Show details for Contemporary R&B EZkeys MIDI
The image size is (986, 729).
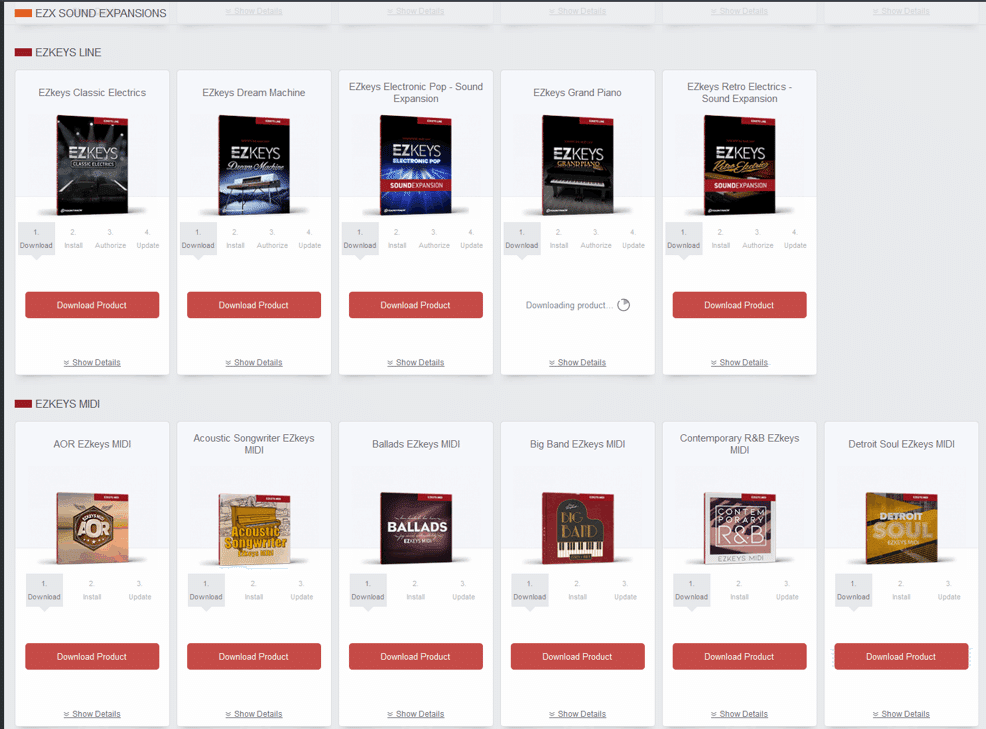pyautogui.click(x=740, y=715)
